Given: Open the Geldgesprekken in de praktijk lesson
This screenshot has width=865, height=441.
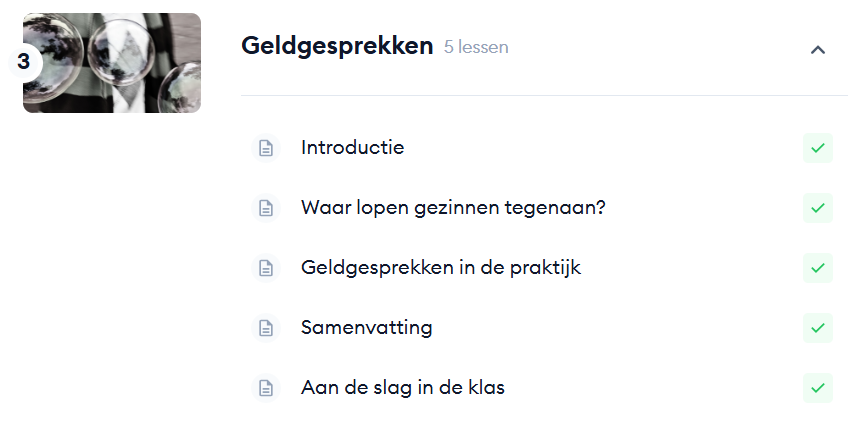Looking at the screenshot, I should pos(440,268).
